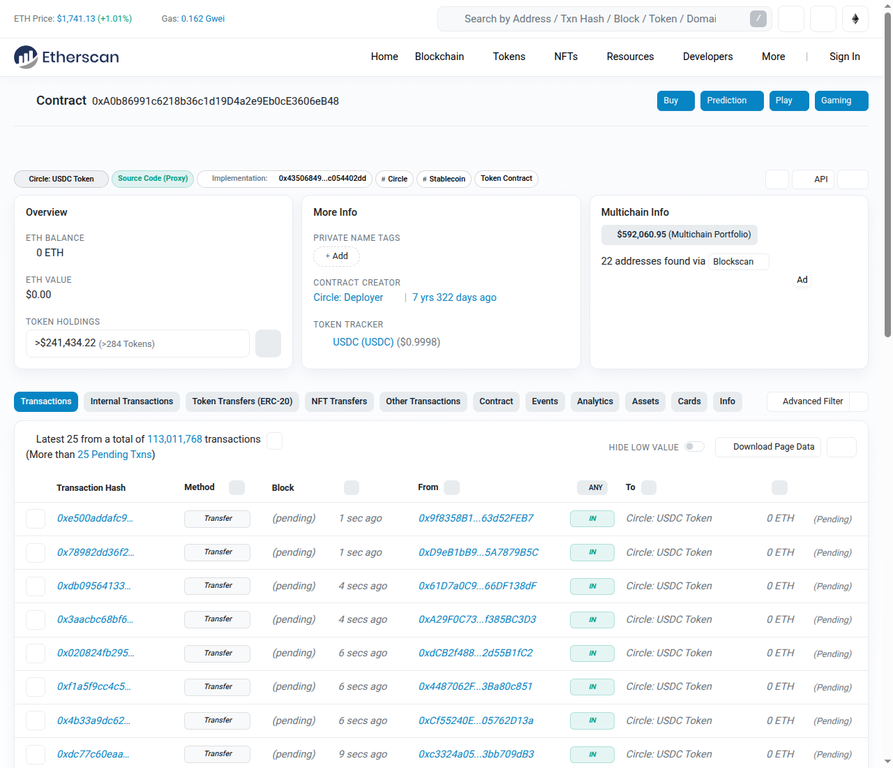Open details box for transaction 0xe500addafc9
This screenshot has height=768, width=893.
click(35, 519)
